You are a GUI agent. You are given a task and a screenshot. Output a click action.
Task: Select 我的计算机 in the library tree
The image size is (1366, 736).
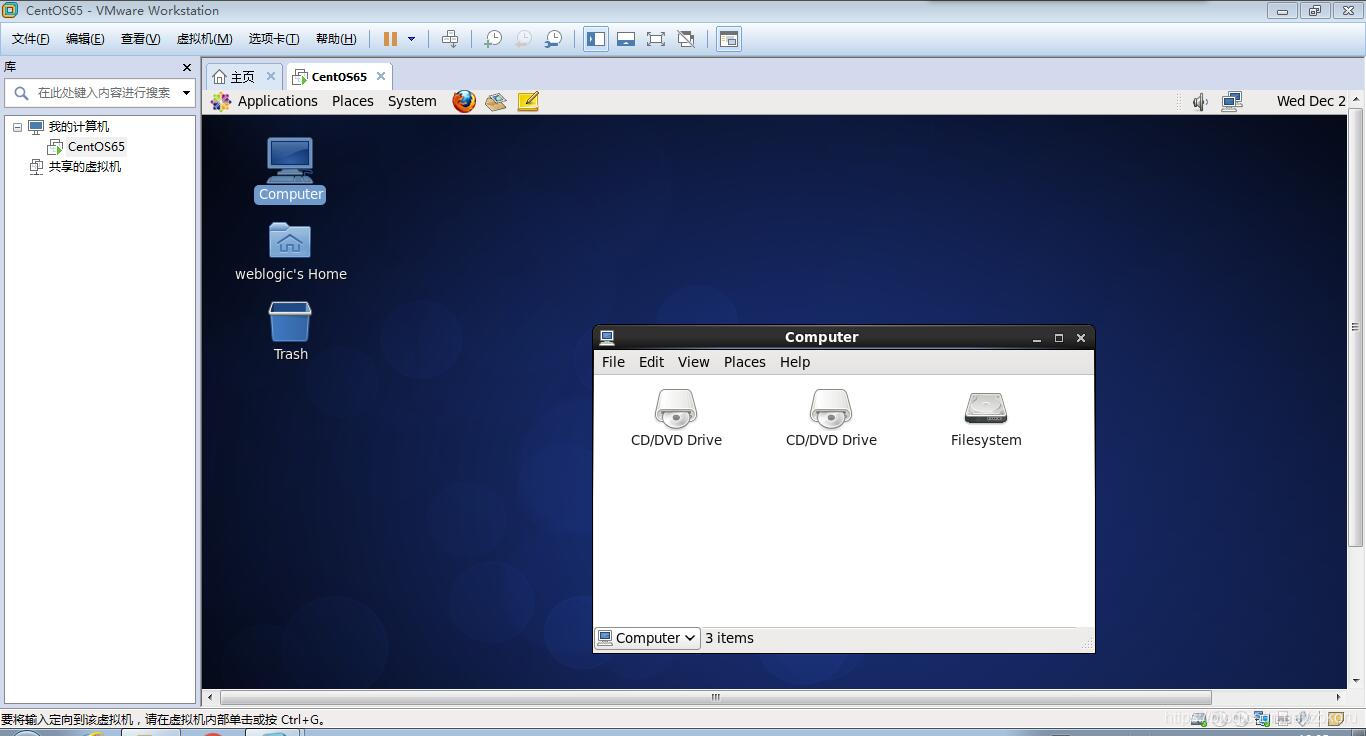[x=79, y=127]
